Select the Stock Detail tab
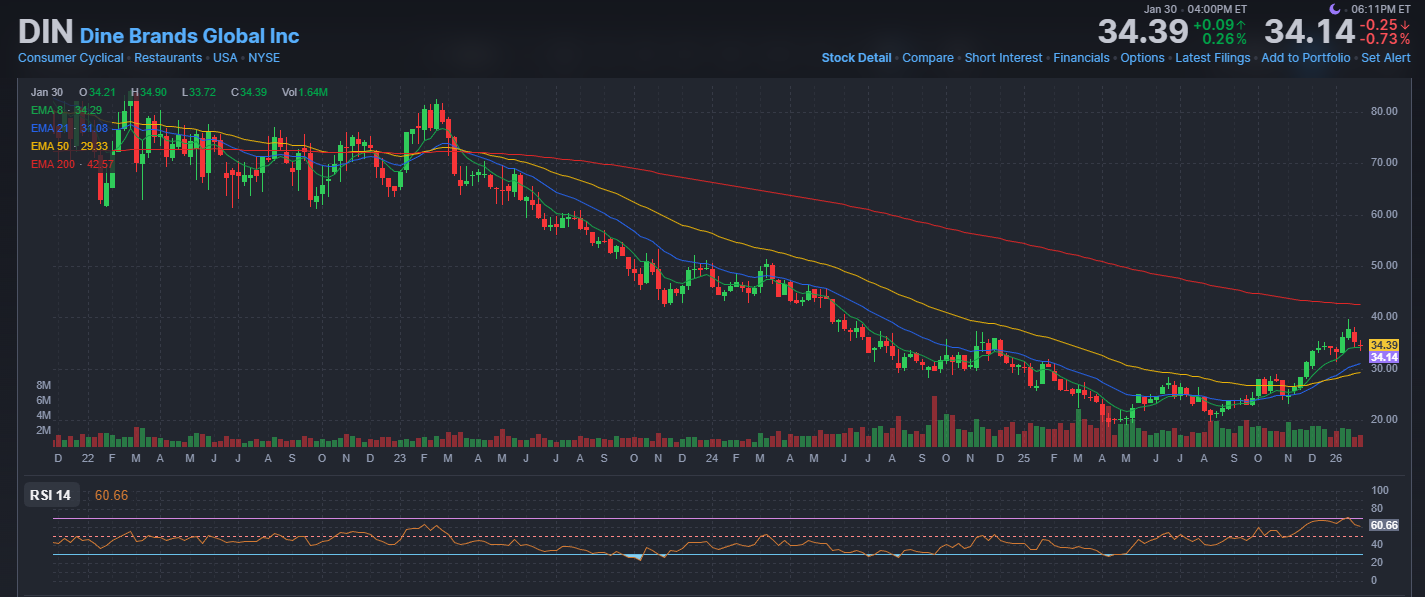 click(856, 58)
